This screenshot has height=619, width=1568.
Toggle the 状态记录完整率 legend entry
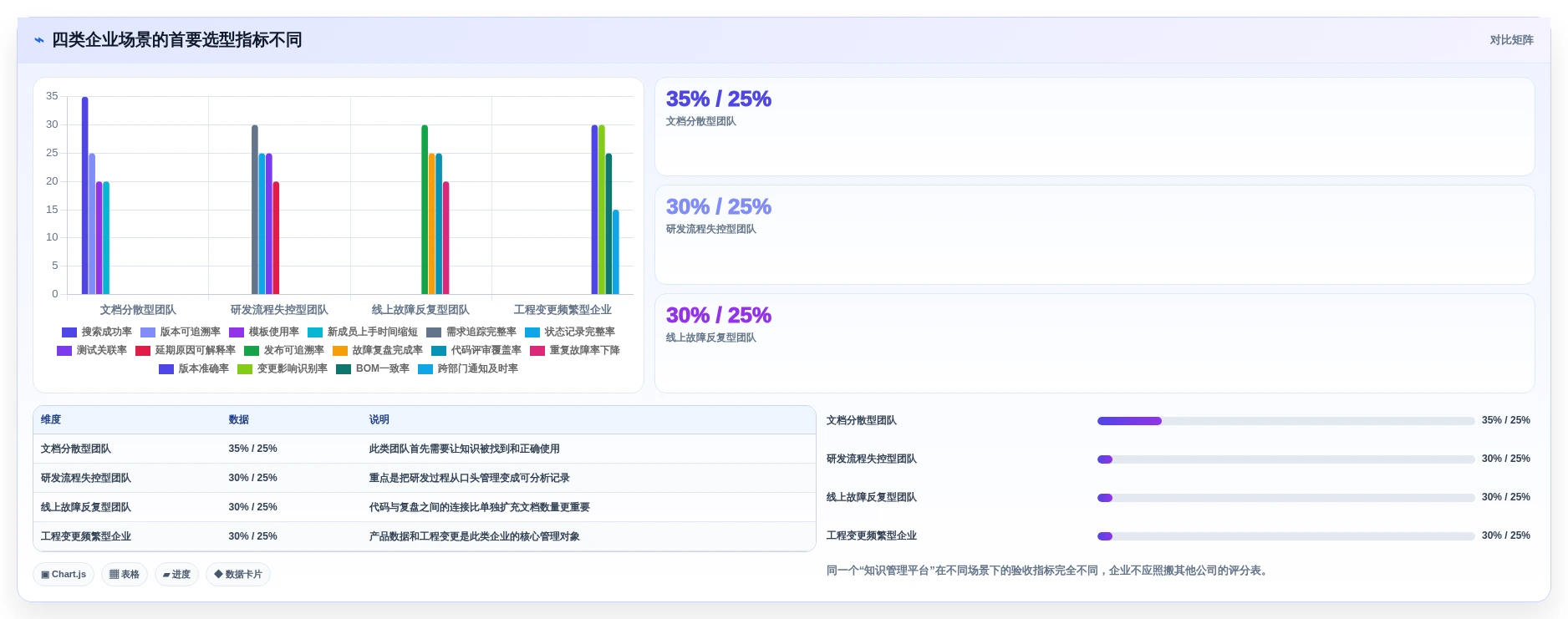tap(570, 332)
